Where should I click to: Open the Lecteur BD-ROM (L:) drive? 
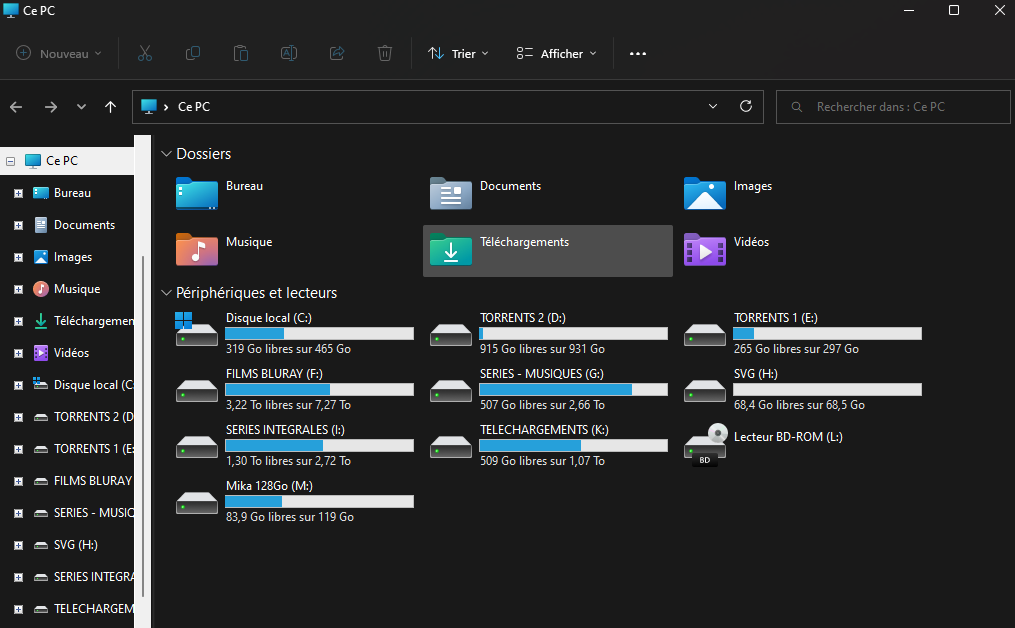tap(775, 437)
